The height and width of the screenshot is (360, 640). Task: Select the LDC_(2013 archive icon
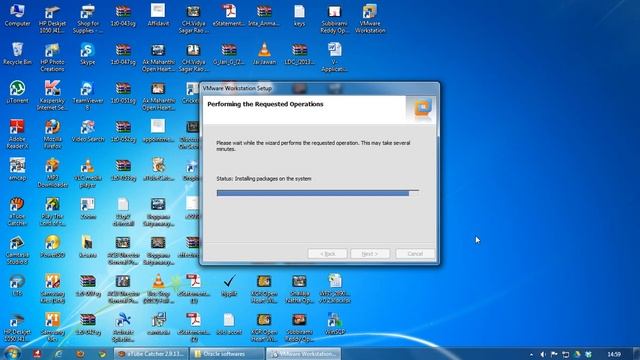[299, 54]
